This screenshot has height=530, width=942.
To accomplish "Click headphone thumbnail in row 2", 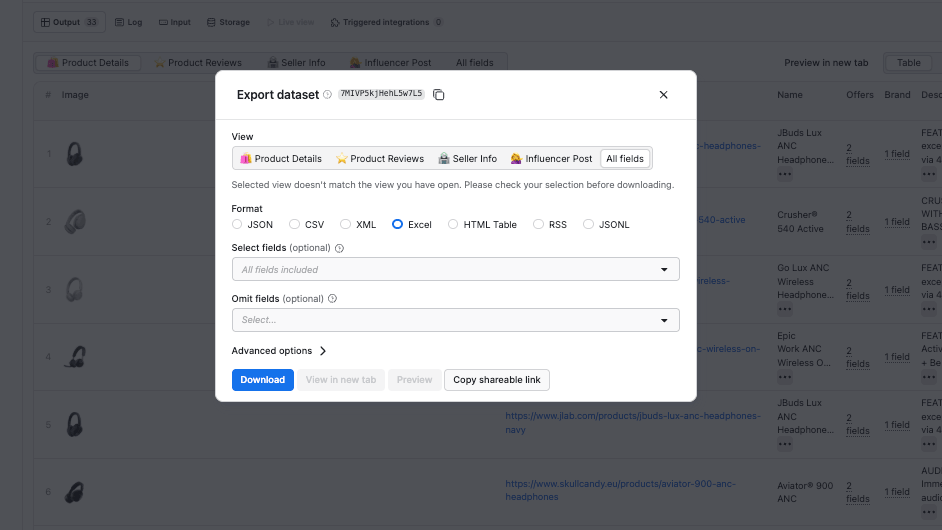I will pos(74,222).
